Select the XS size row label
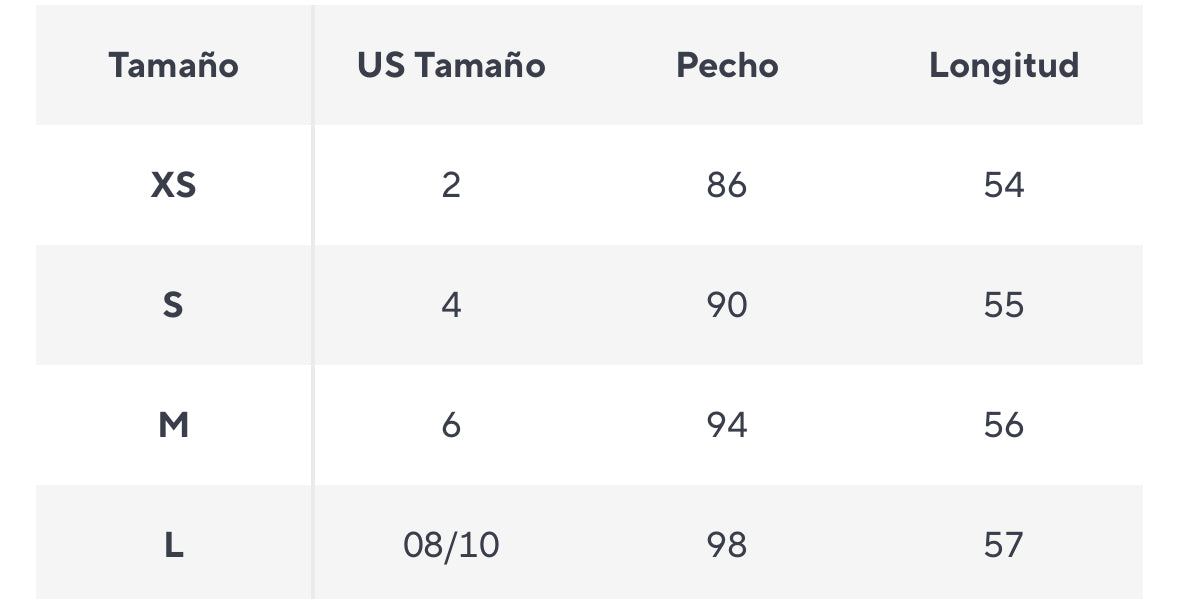Image resolution: width=1179 pixels, height=599 pixels. tap(173, 185)
